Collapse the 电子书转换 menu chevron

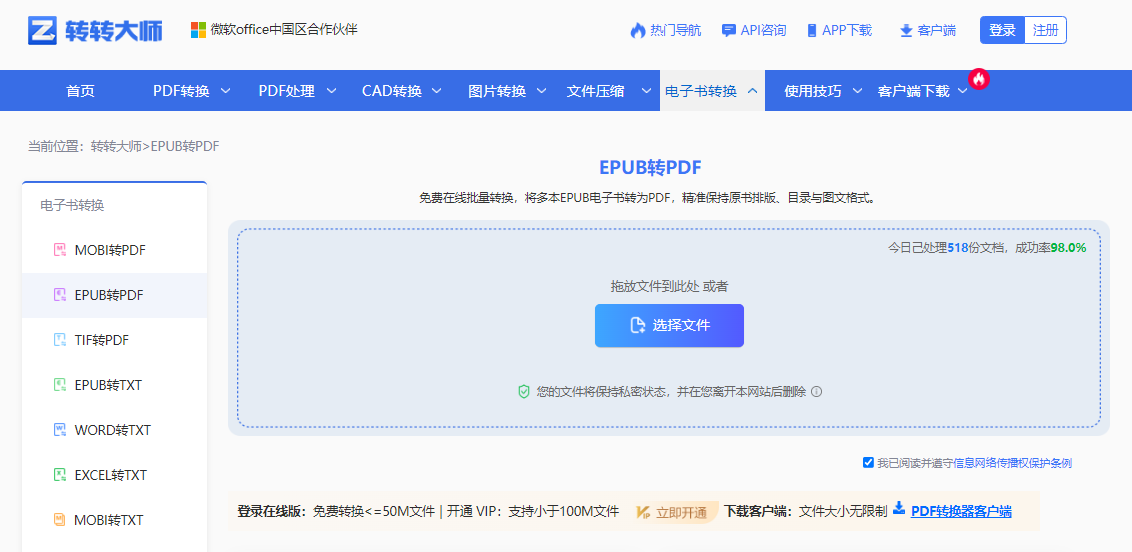[x=752, y=91]
